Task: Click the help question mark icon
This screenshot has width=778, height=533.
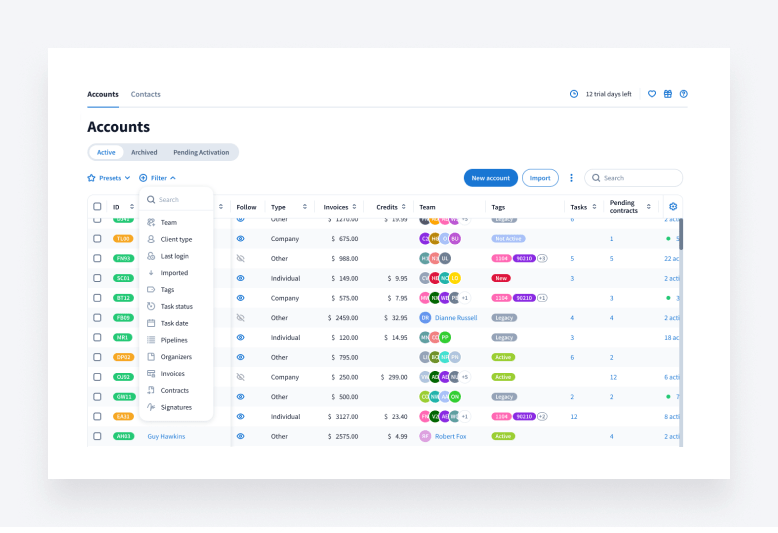Action: [x=684, y=94]
